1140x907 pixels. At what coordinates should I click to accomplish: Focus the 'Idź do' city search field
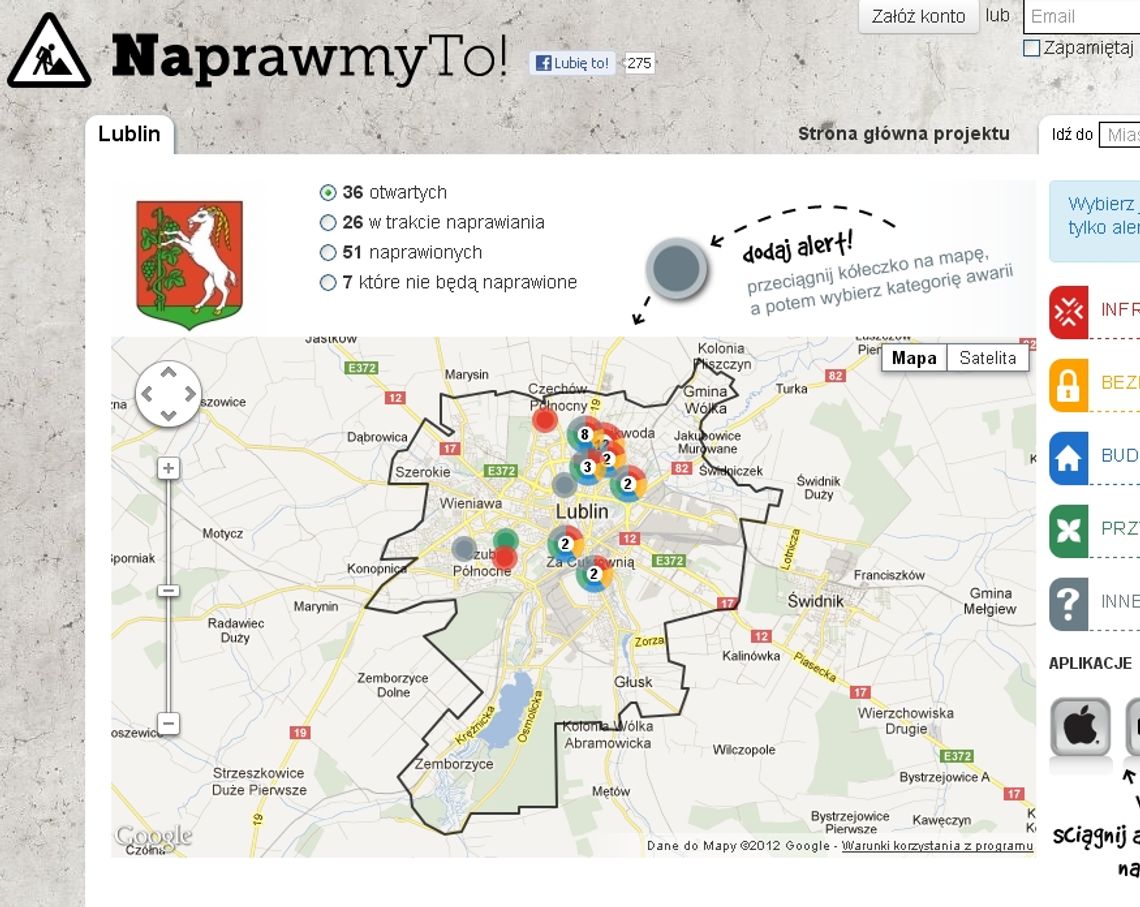1120,134
